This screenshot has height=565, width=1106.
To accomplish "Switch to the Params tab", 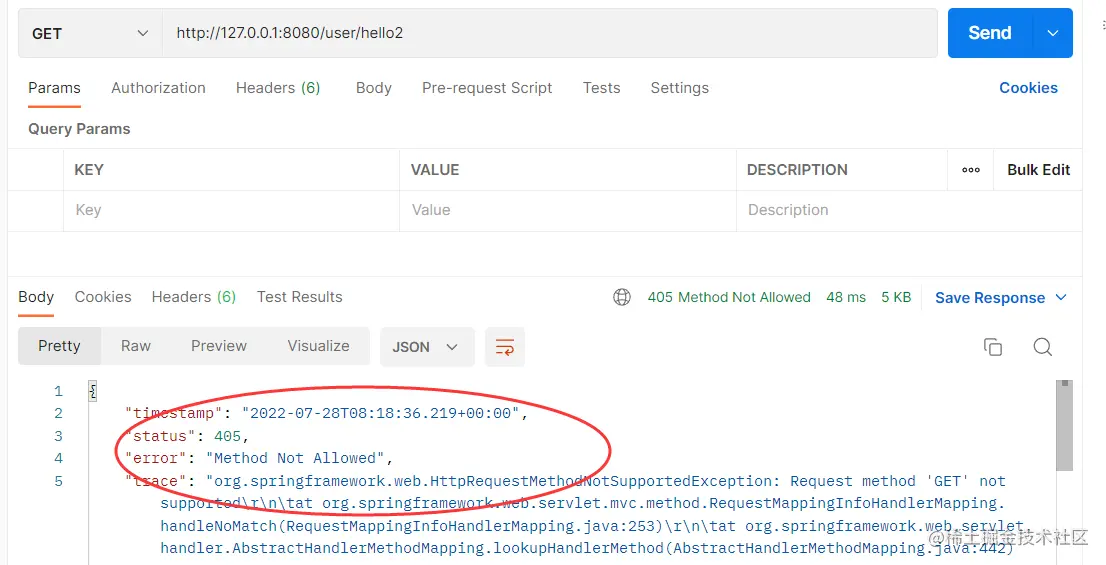I will pyautogui.click(x=54, y=88).
